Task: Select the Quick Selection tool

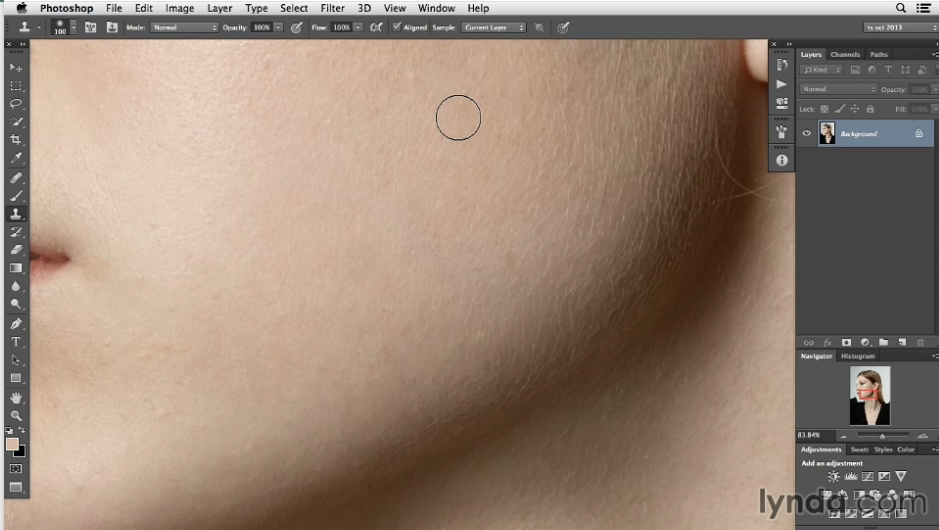Action: pyautogui.click(x=16, y=122)
